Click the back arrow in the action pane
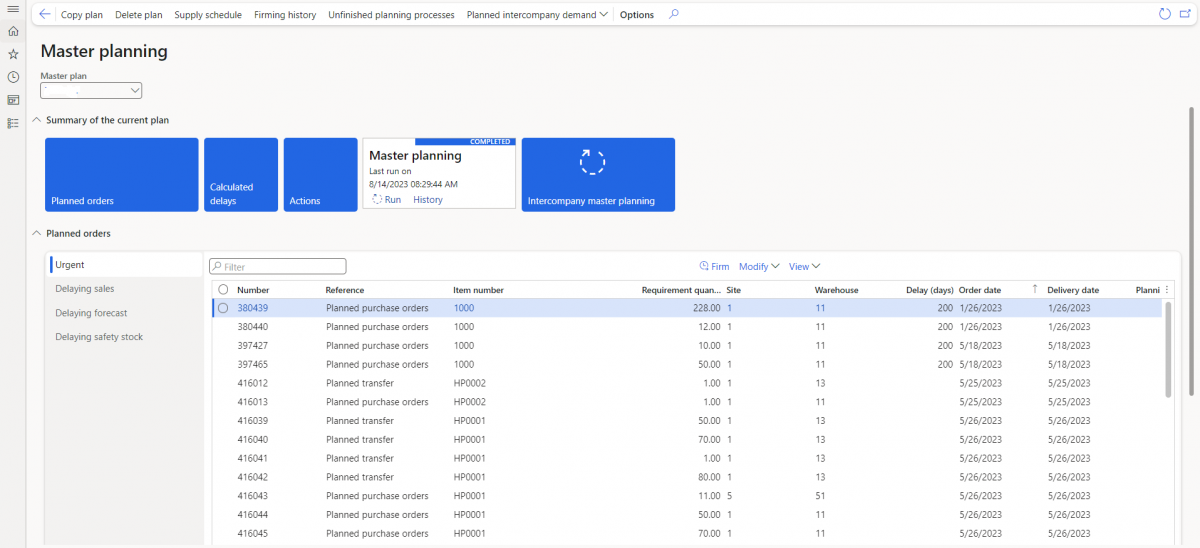The height and width of the screenshot is (548, 1200). point(45,15)
